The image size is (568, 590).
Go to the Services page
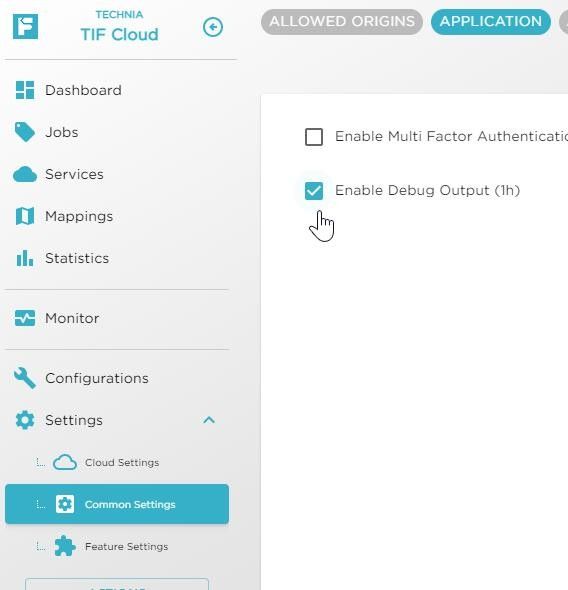coord(117,174)
